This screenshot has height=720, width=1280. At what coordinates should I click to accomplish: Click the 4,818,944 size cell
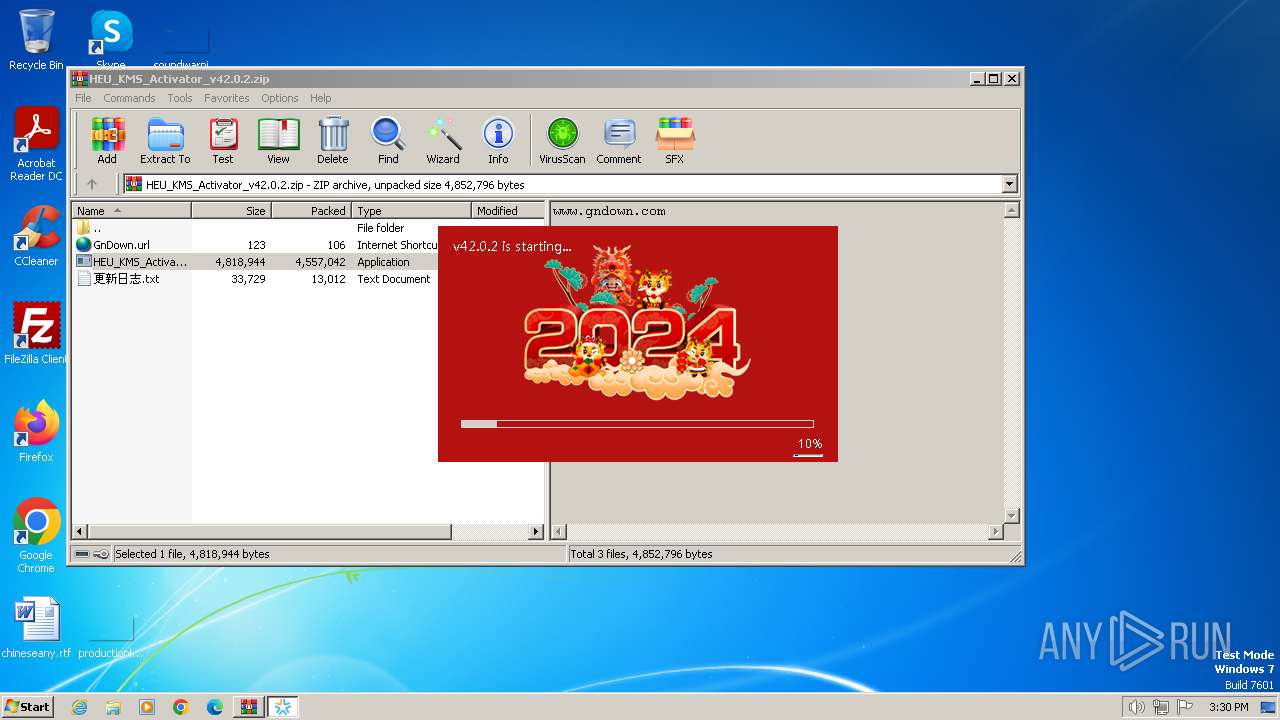[x=240, y=262]
